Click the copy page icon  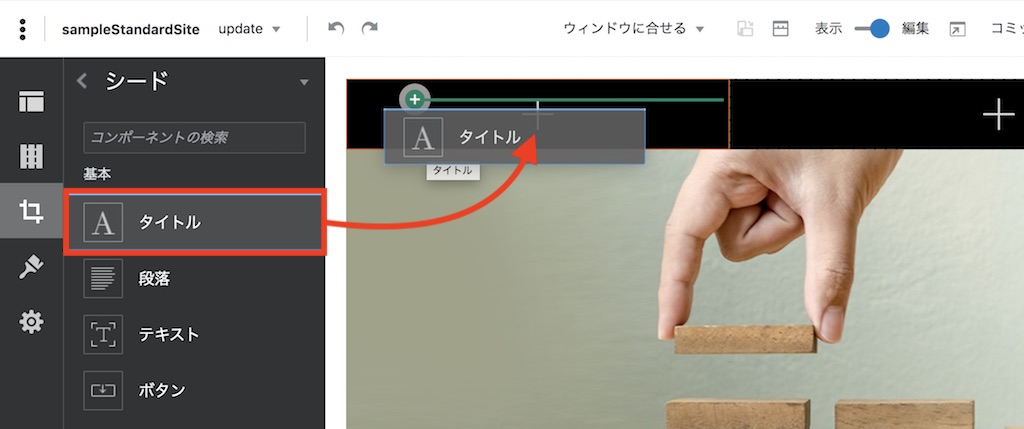[745, 29]
